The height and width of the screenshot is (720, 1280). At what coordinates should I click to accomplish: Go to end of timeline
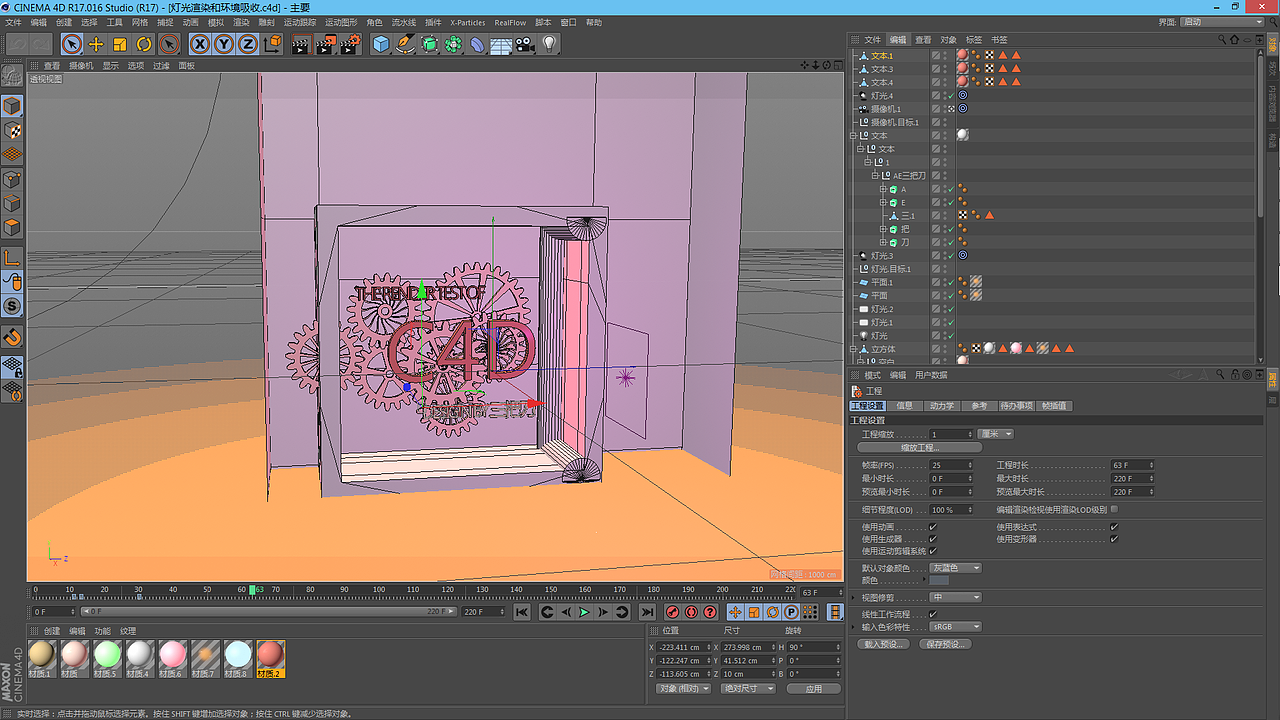coord(647,612)
